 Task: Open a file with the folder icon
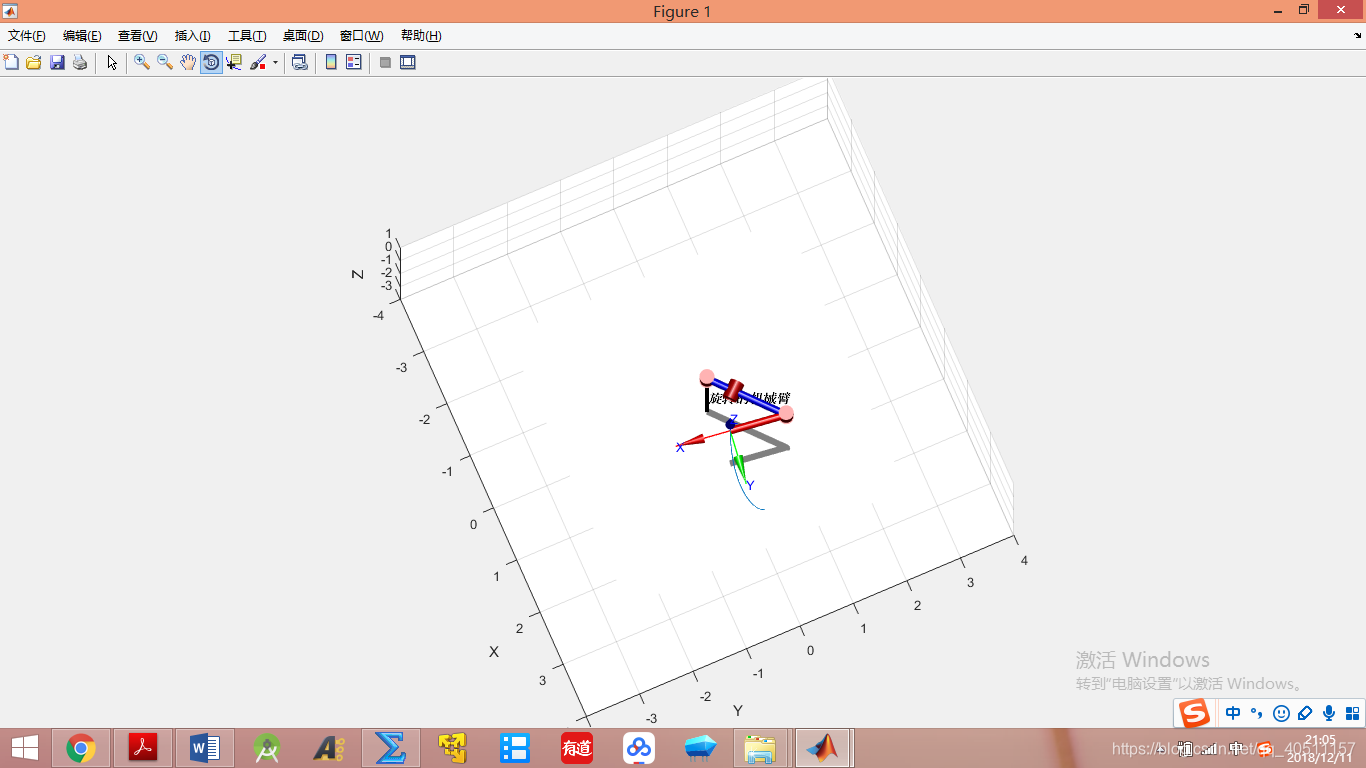click(34, 62)
